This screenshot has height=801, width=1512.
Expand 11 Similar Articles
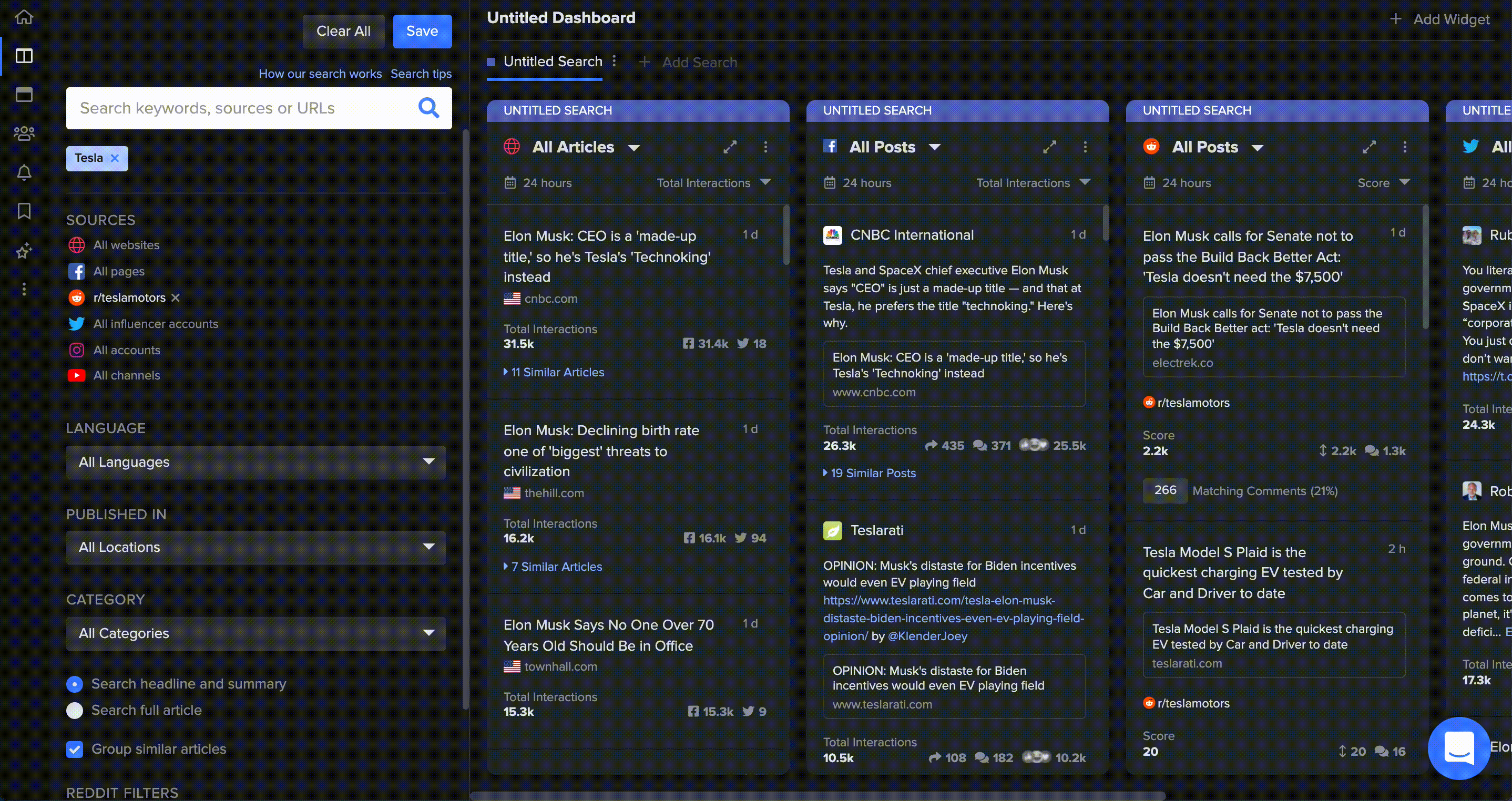[x=554, y=372]
